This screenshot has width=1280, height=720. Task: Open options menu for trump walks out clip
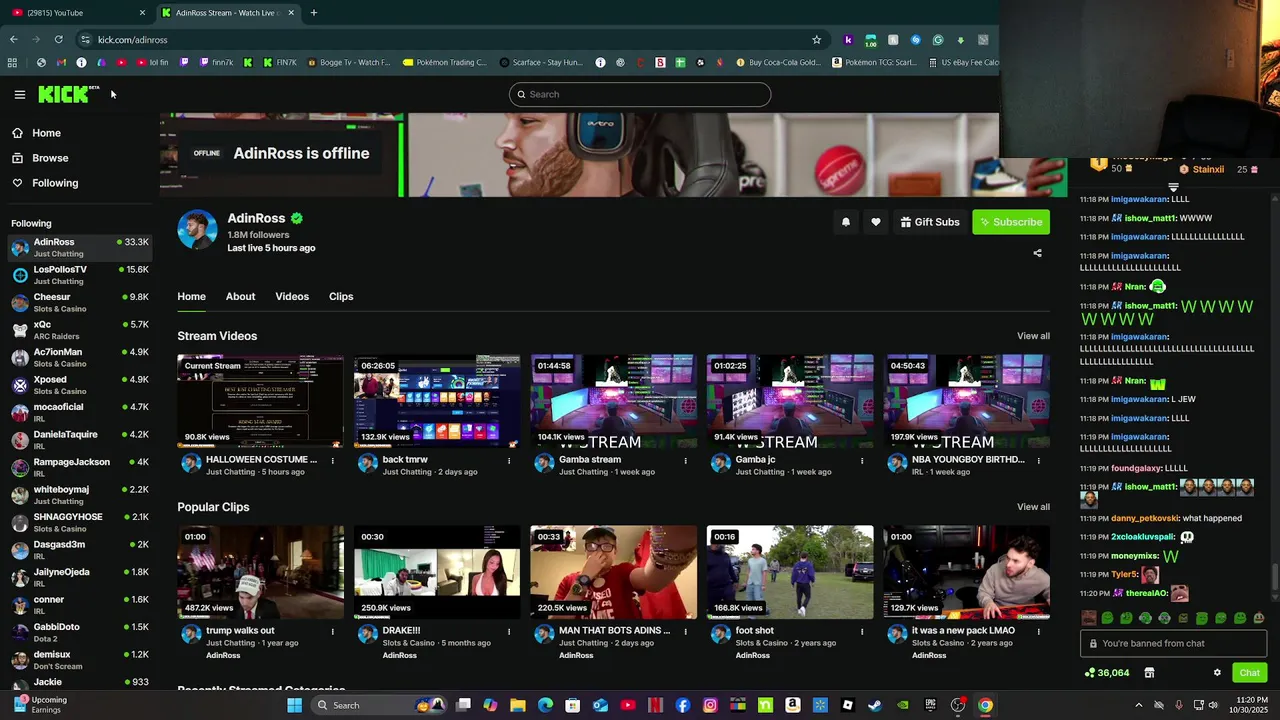point(333,632)
